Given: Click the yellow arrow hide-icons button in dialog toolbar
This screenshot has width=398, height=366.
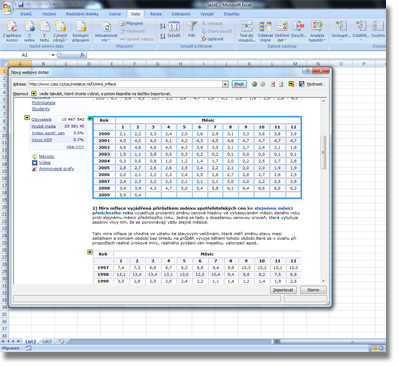Looking at the screenshot, I should pos(291,84).
